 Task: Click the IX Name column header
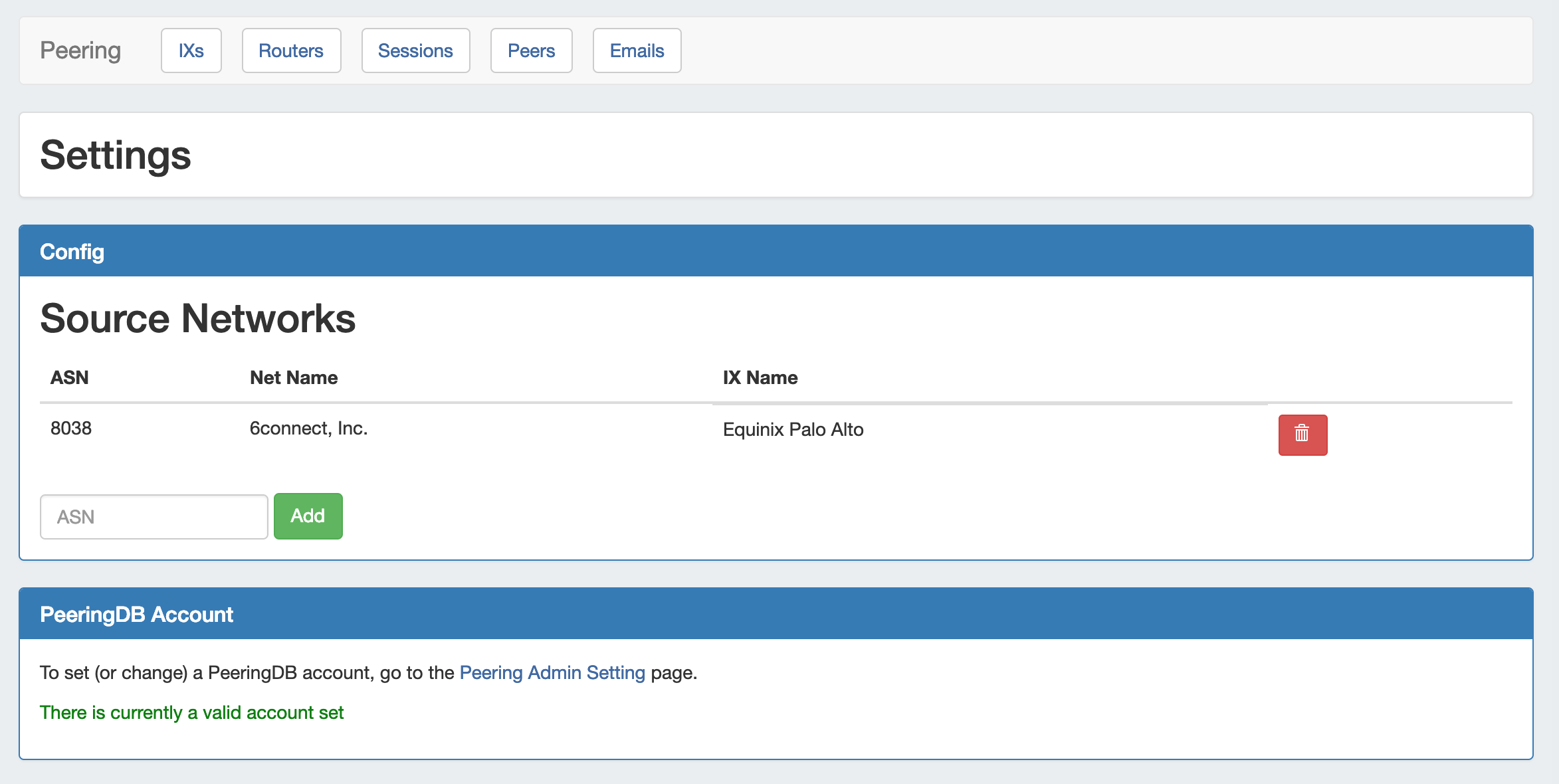pyautogui.click(x=760, y=377)
